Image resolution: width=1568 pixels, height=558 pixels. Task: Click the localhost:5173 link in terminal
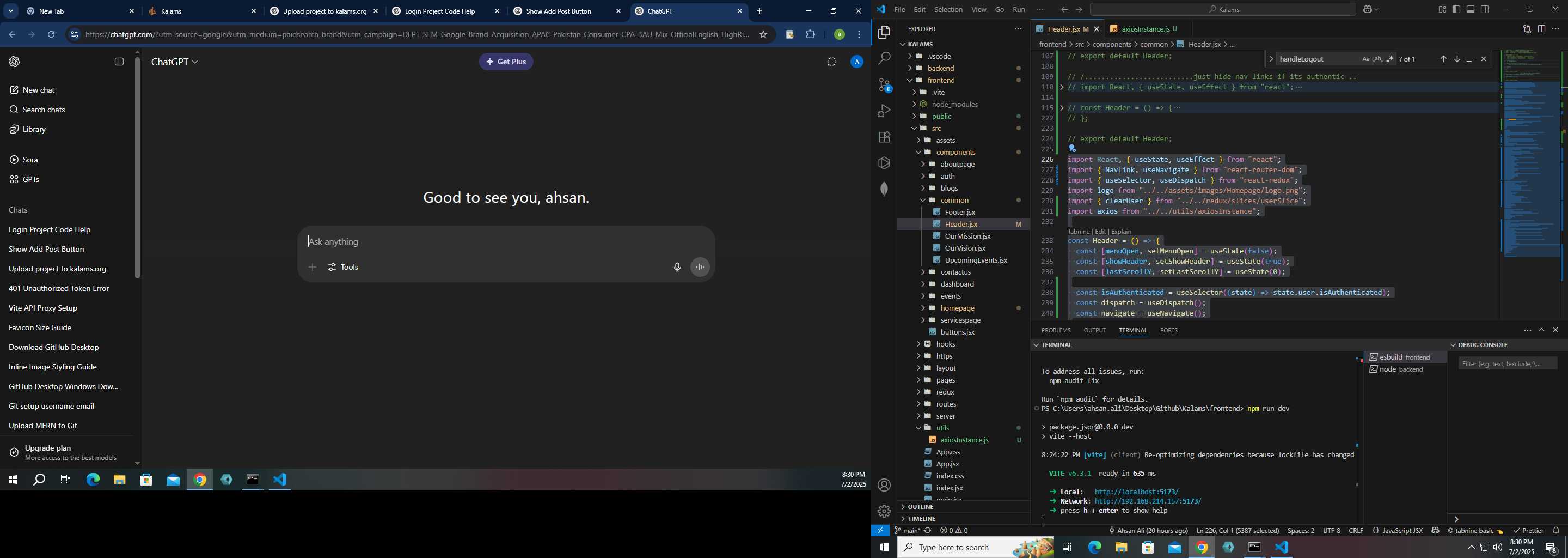tap(1136, 492)
